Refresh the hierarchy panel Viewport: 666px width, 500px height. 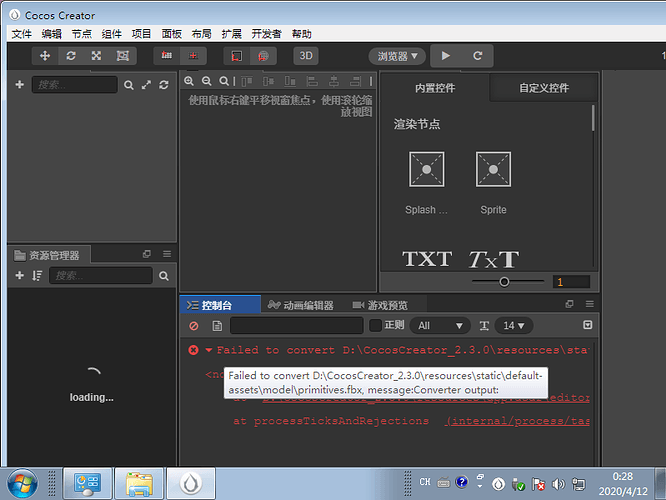click(164, 85)
